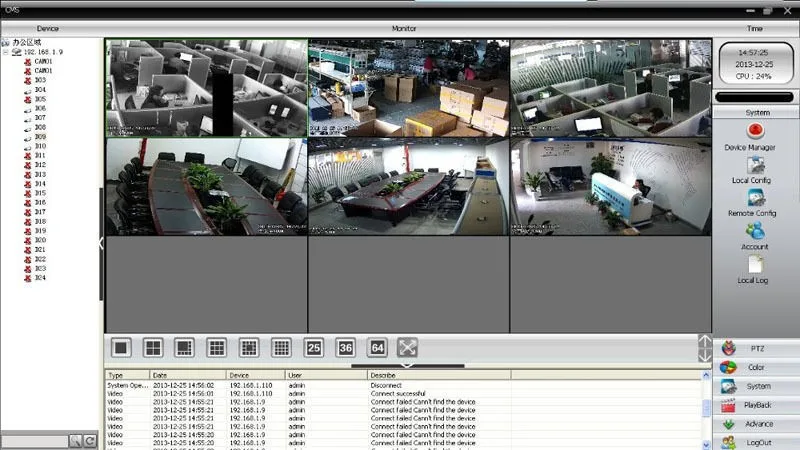800x450 pixels.
Task: Click the LogOut button
Action: pyautogui.click(x=756, y=442)
